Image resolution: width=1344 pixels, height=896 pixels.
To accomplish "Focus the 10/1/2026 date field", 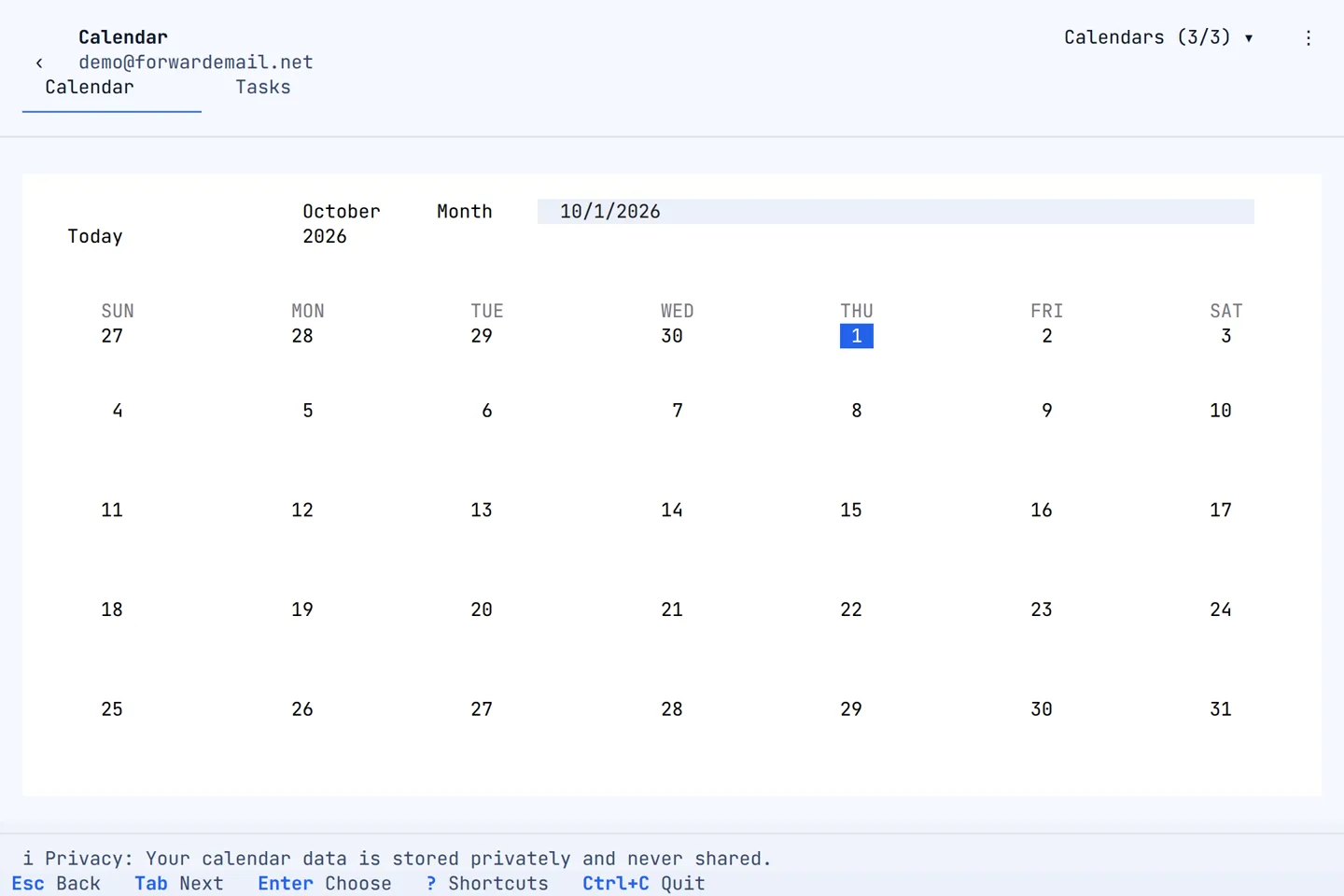I will pyautogui.click(x=896, y=211).
